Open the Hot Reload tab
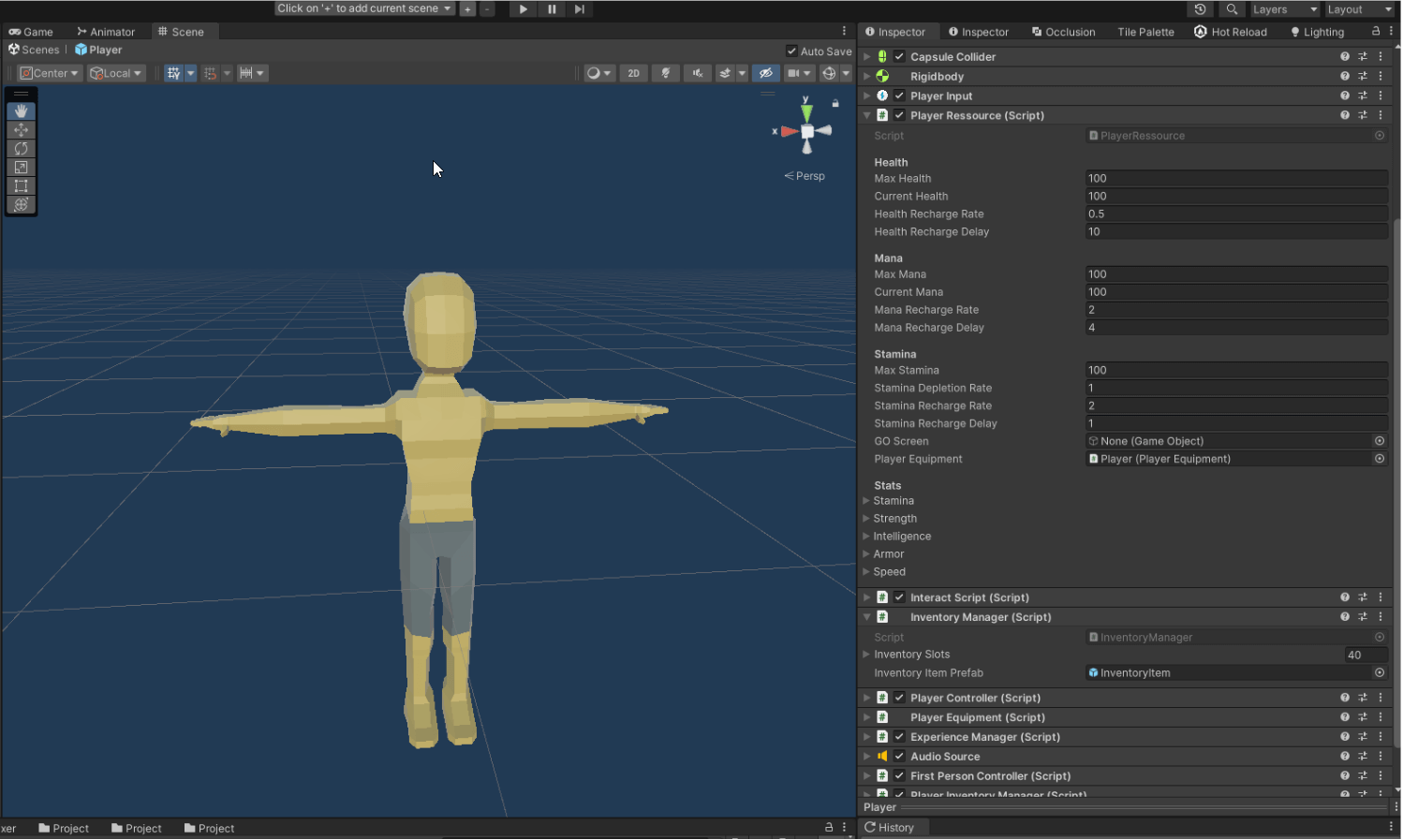Viewport: 1403px width, 840px height. pyautogui.click(x=1231, y=32)
